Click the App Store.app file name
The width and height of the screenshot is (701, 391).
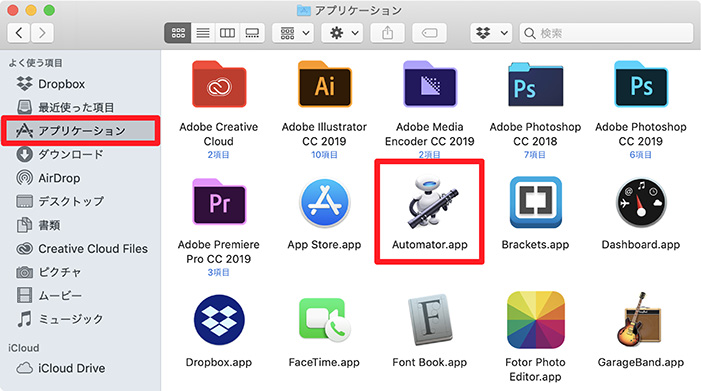(324, 245)
